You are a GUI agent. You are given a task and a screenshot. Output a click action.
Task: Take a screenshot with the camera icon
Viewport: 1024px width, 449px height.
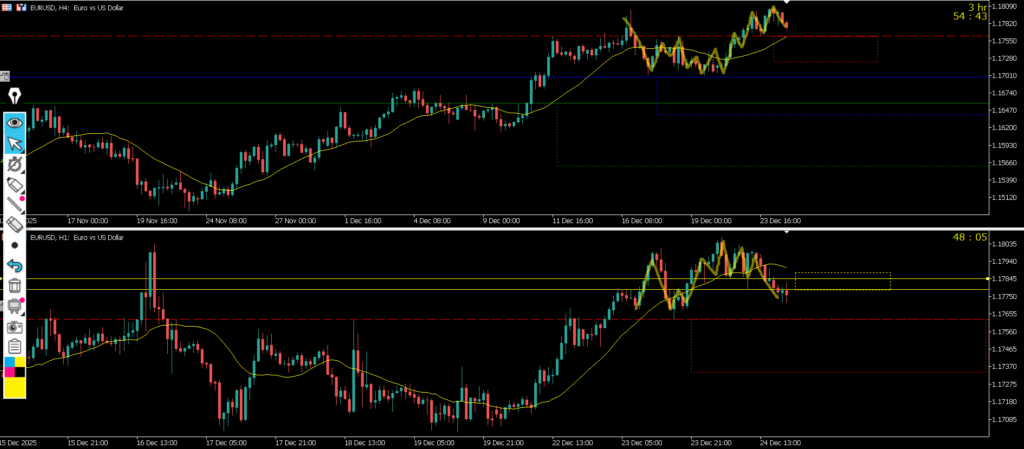pyautogui.click(x=15, y=326)
